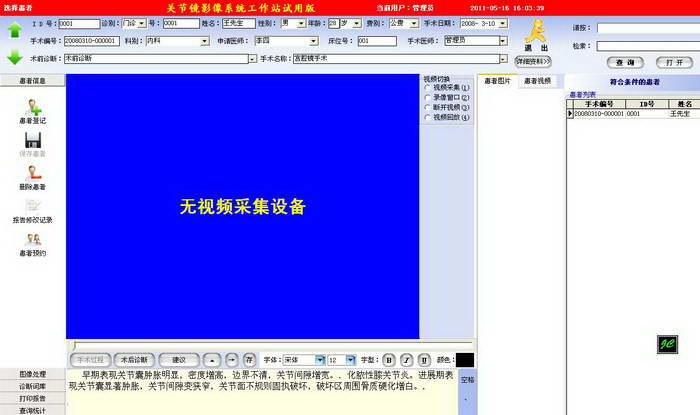The width and height of the screenshot is (700, 415).
Task: Click the video playback slider under the blue screen
Action: [272, 344]
